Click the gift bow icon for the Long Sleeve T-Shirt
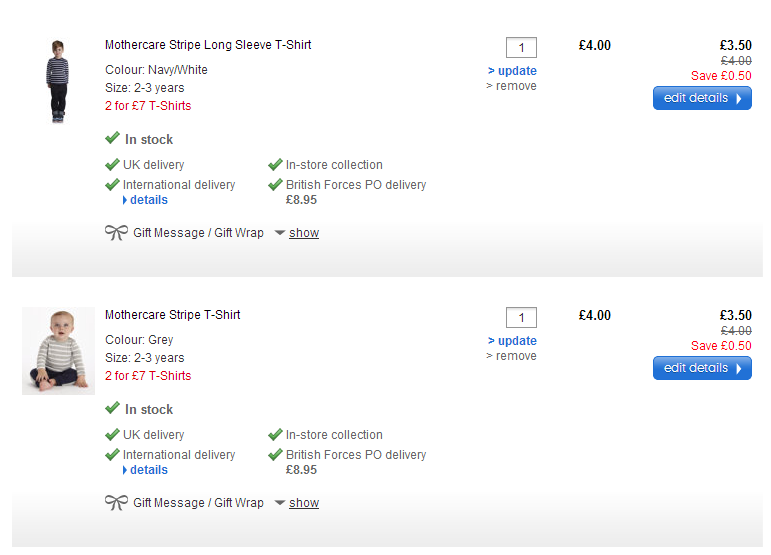The height and width of the screenshot is (555, 771). coord(116,233)
